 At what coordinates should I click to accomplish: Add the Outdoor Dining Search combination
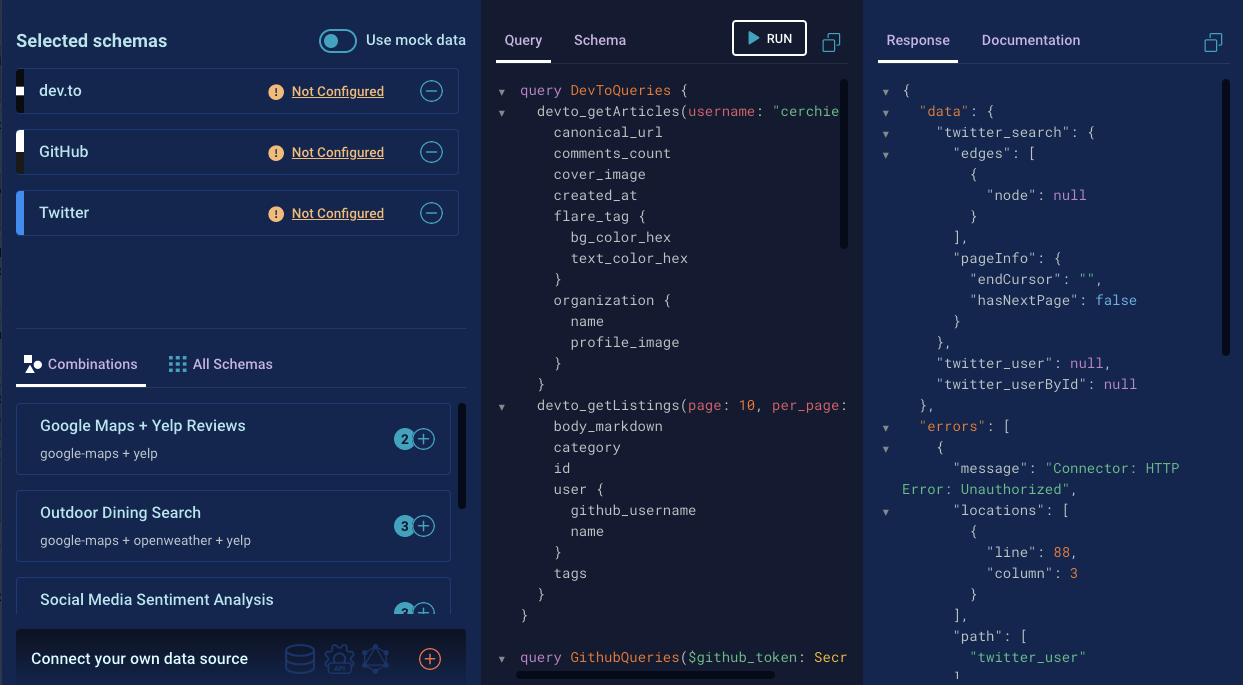(x=424, y=526)
